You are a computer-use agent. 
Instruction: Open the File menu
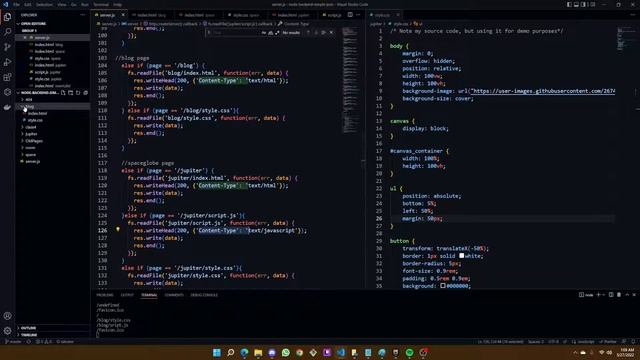coord(16,4)
